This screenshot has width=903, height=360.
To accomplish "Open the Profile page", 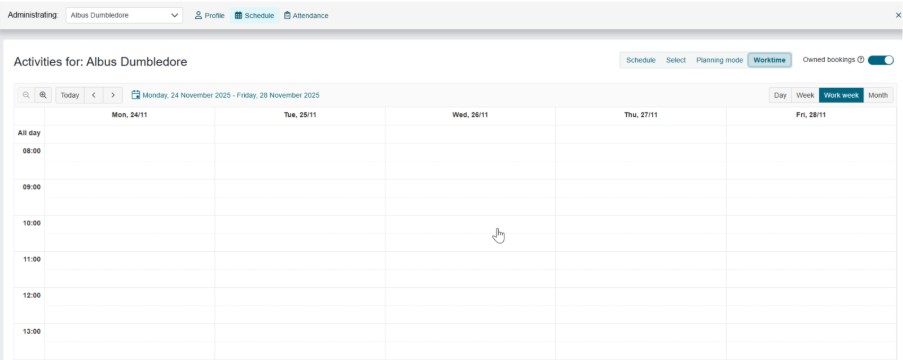I will coord(210,16).
